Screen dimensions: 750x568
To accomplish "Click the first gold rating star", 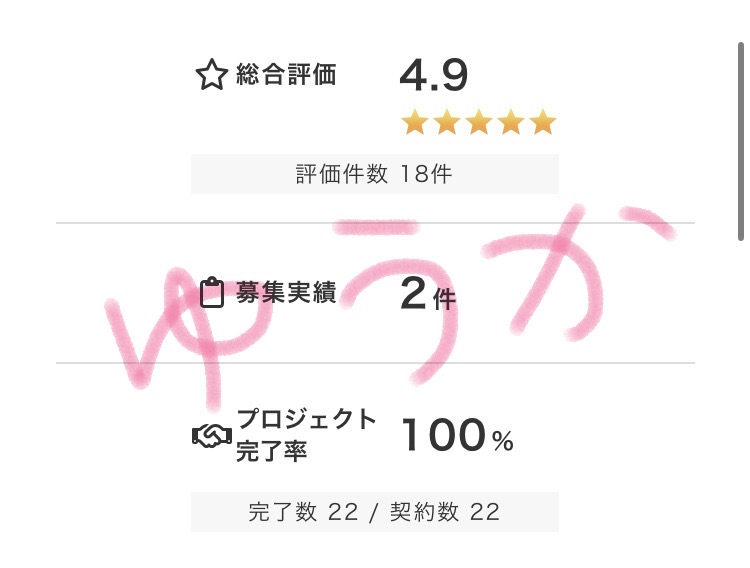I will point(414,123).
